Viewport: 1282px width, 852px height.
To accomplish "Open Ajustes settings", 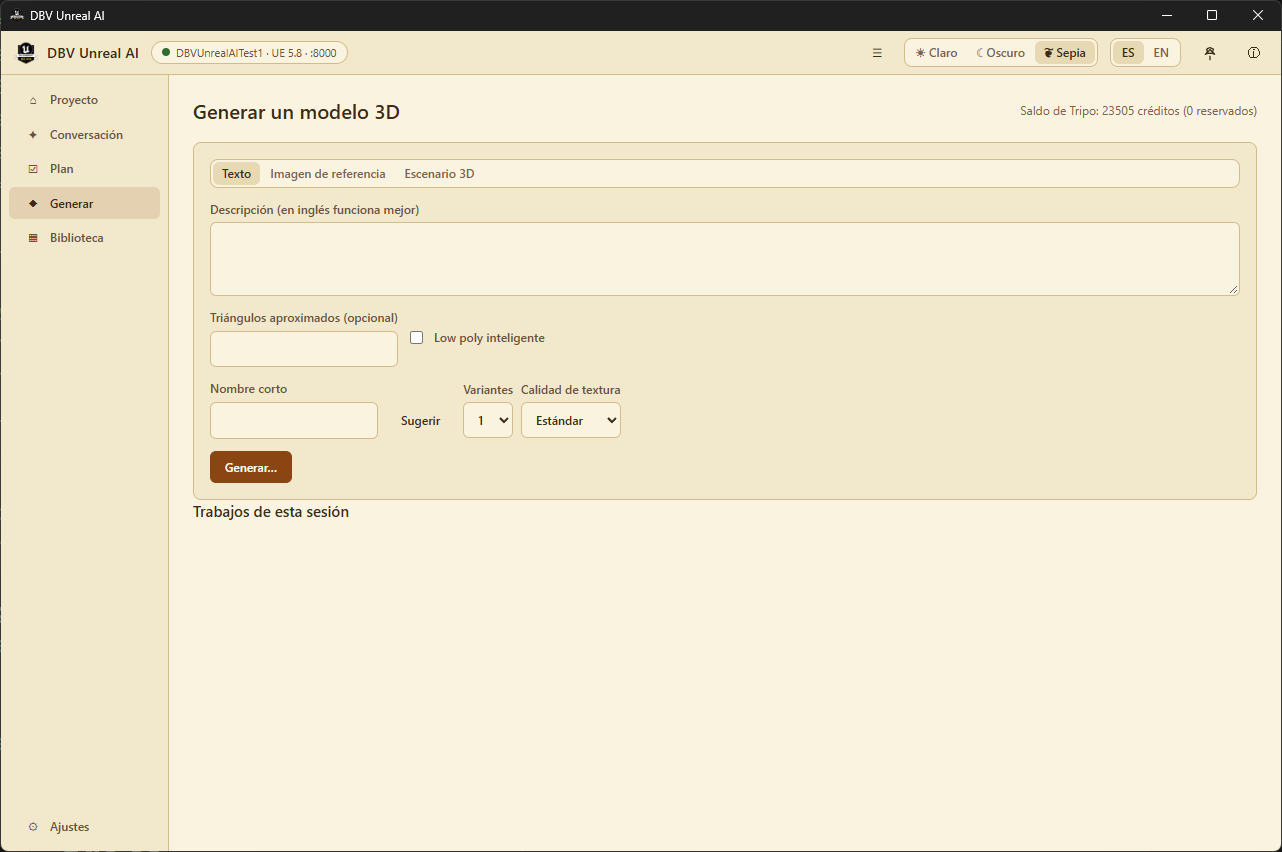I will [84, 827].
